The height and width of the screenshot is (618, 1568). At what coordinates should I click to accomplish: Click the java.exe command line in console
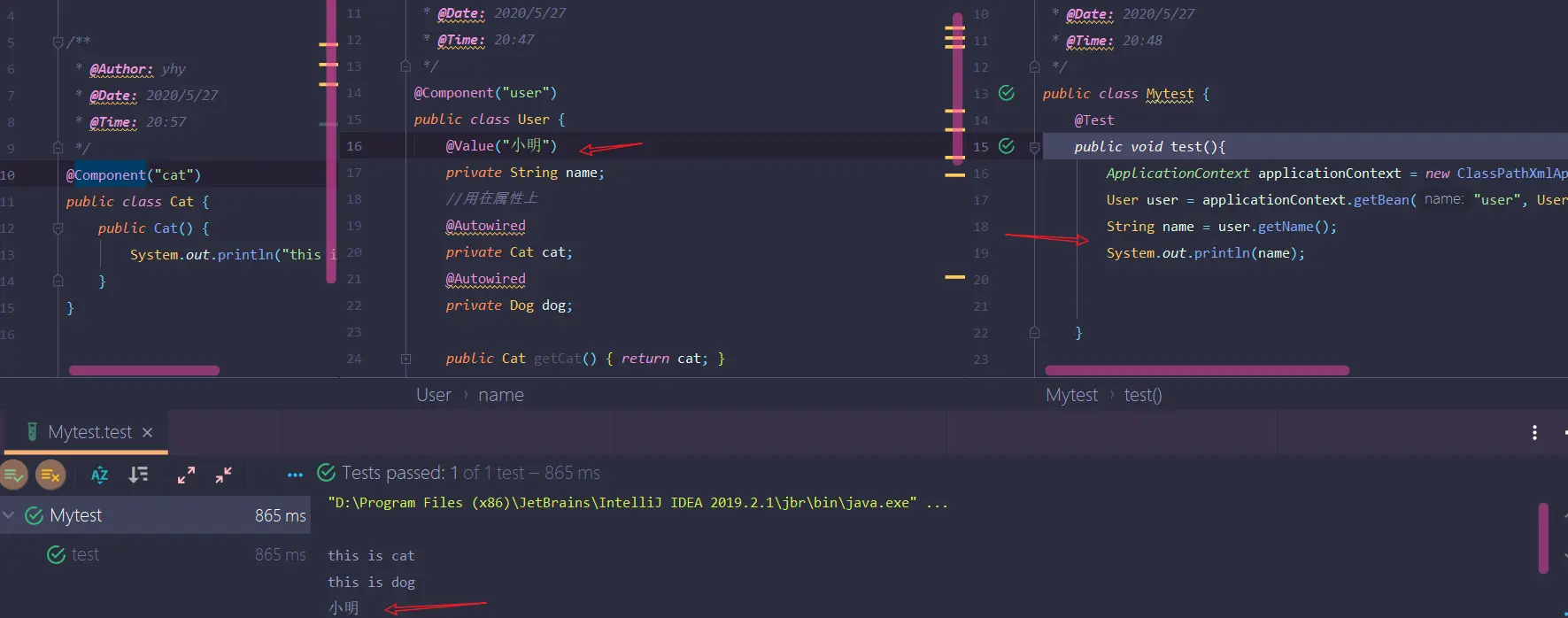(x=637, y=503)
